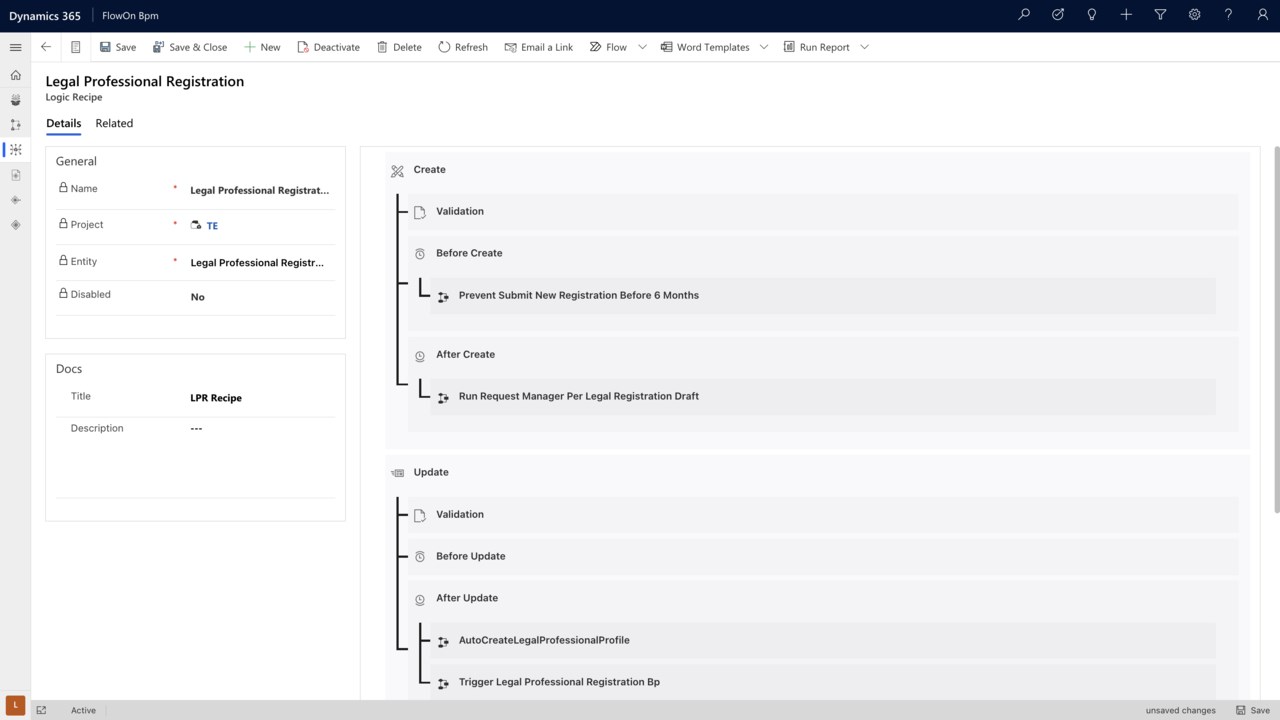
Task: Open the Word Templates dropdown arrow
Action: [764, 47]
